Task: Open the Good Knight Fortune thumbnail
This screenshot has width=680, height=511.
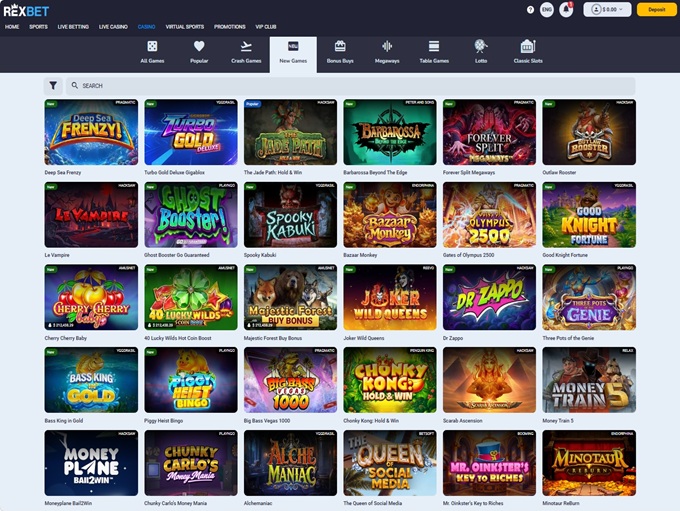Action: click(589, 215)
